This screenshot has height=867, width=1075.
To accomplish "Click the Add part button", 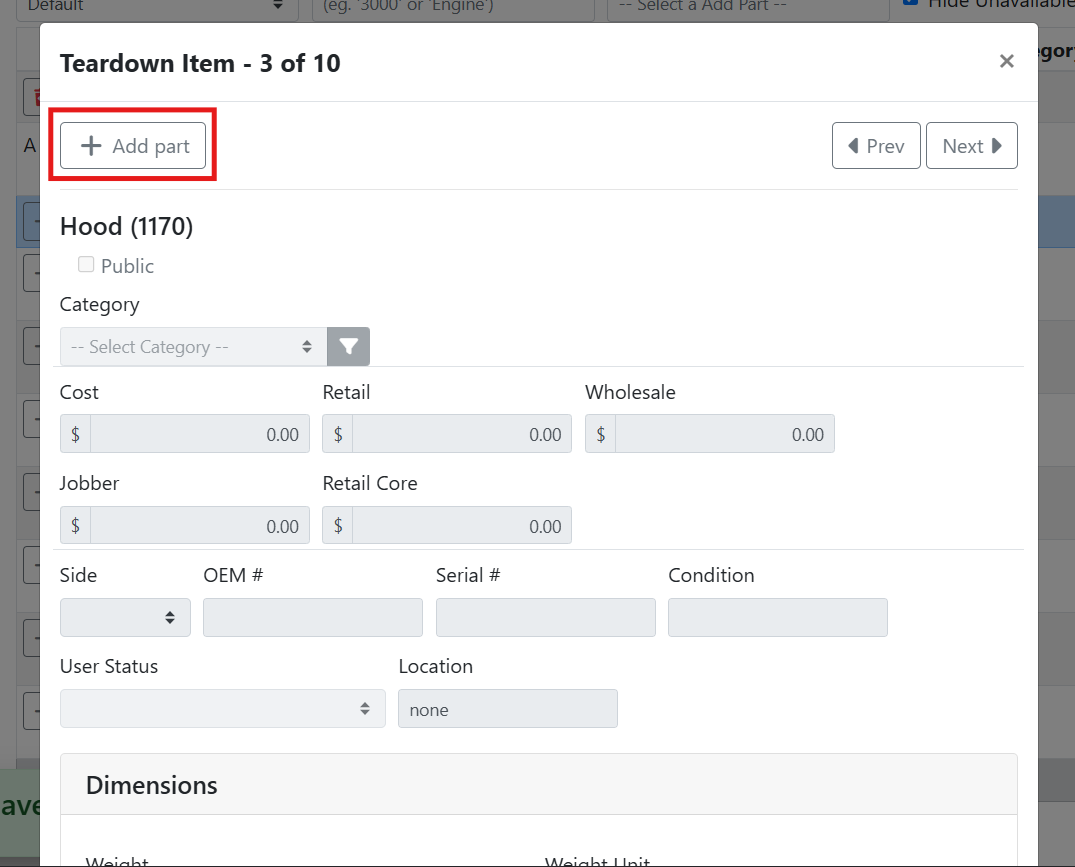I will 133,146.
